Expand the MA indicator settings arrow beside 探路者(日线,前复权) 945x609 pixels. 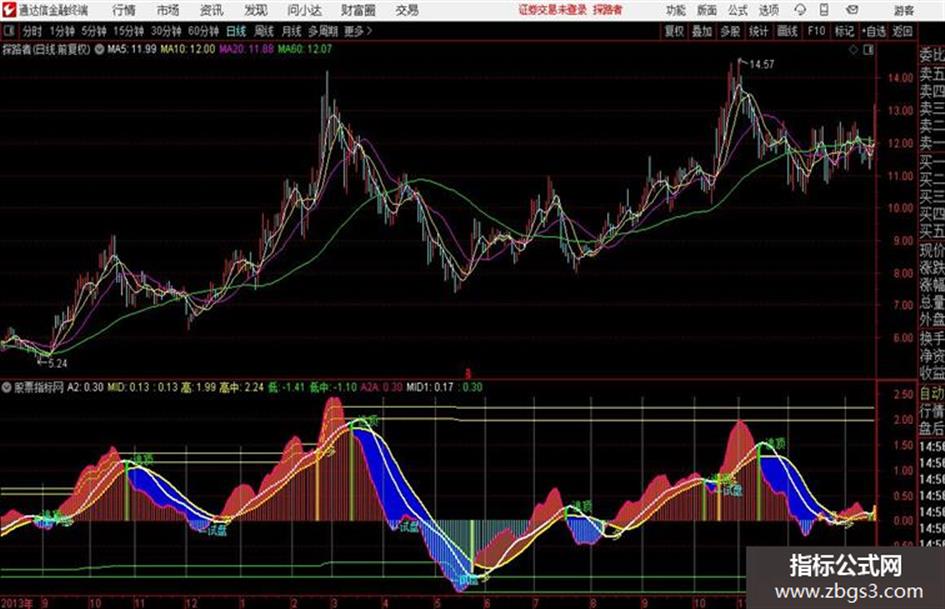click(99, 49)
